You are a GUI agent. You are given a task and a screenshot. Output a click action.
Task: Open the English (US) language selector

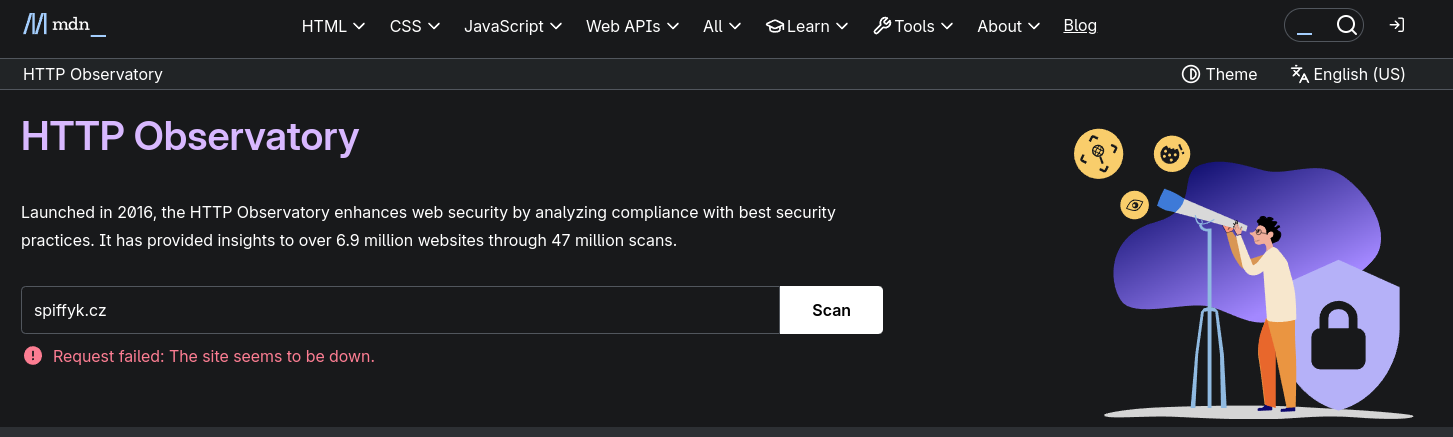[x=1347, y=74]
